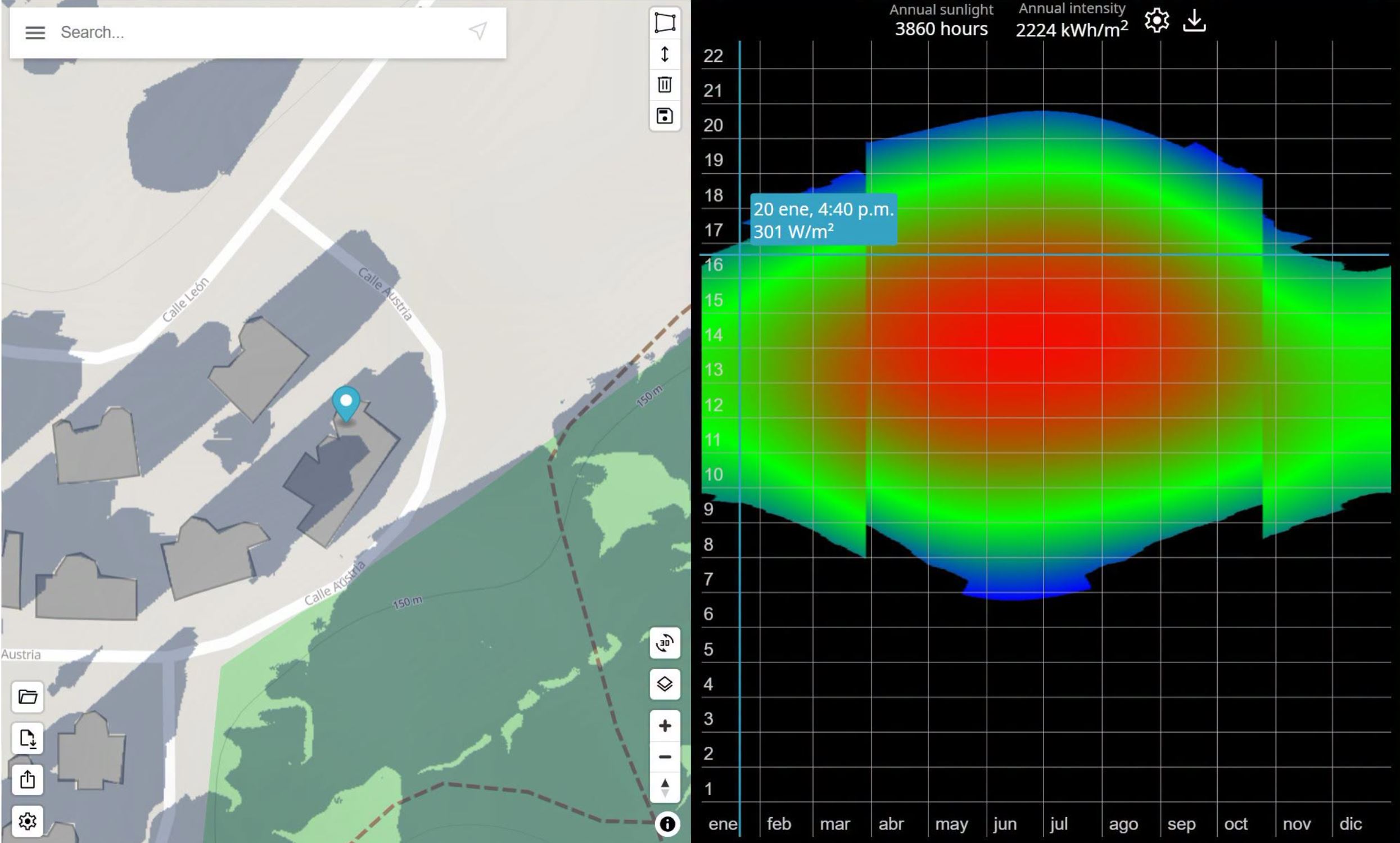Screen dimensions: 1400x843
Task: Click the 'abr' month label on chart axis
Action: (x=891, y=824)
